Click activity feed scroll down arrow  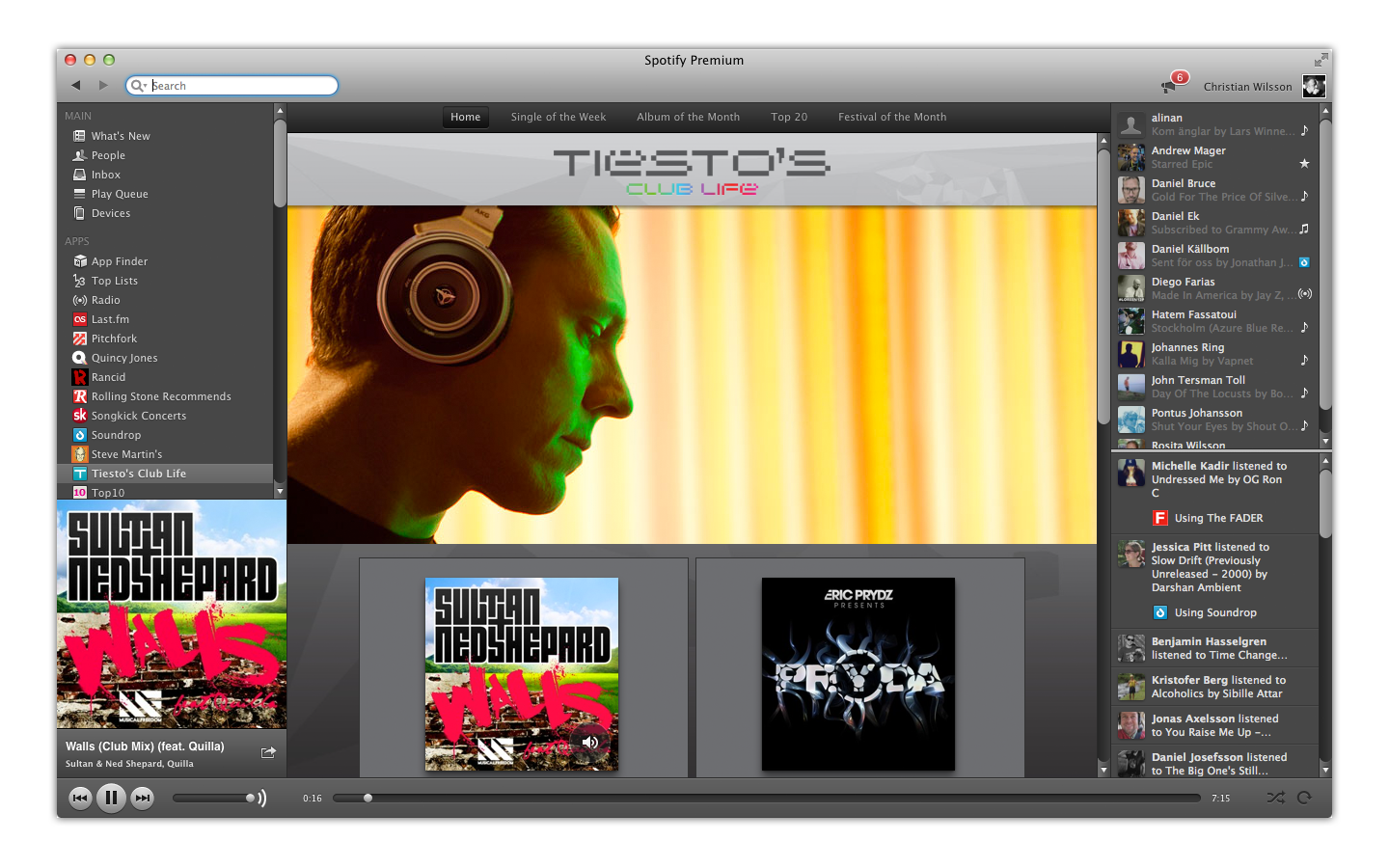[x=1325, y=771]
